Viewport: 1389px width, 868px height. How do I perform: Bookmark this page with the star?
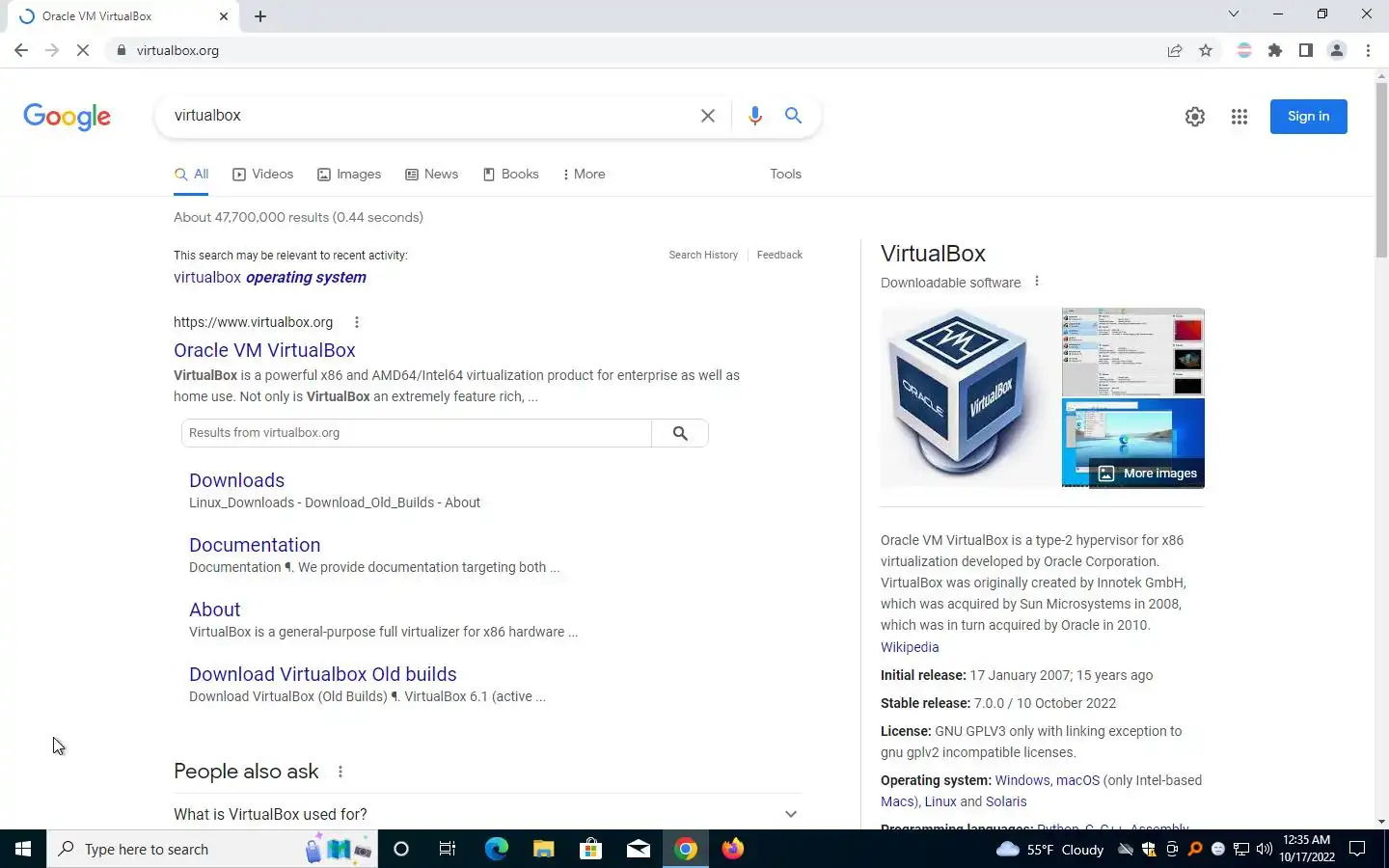coord(1206,50)
